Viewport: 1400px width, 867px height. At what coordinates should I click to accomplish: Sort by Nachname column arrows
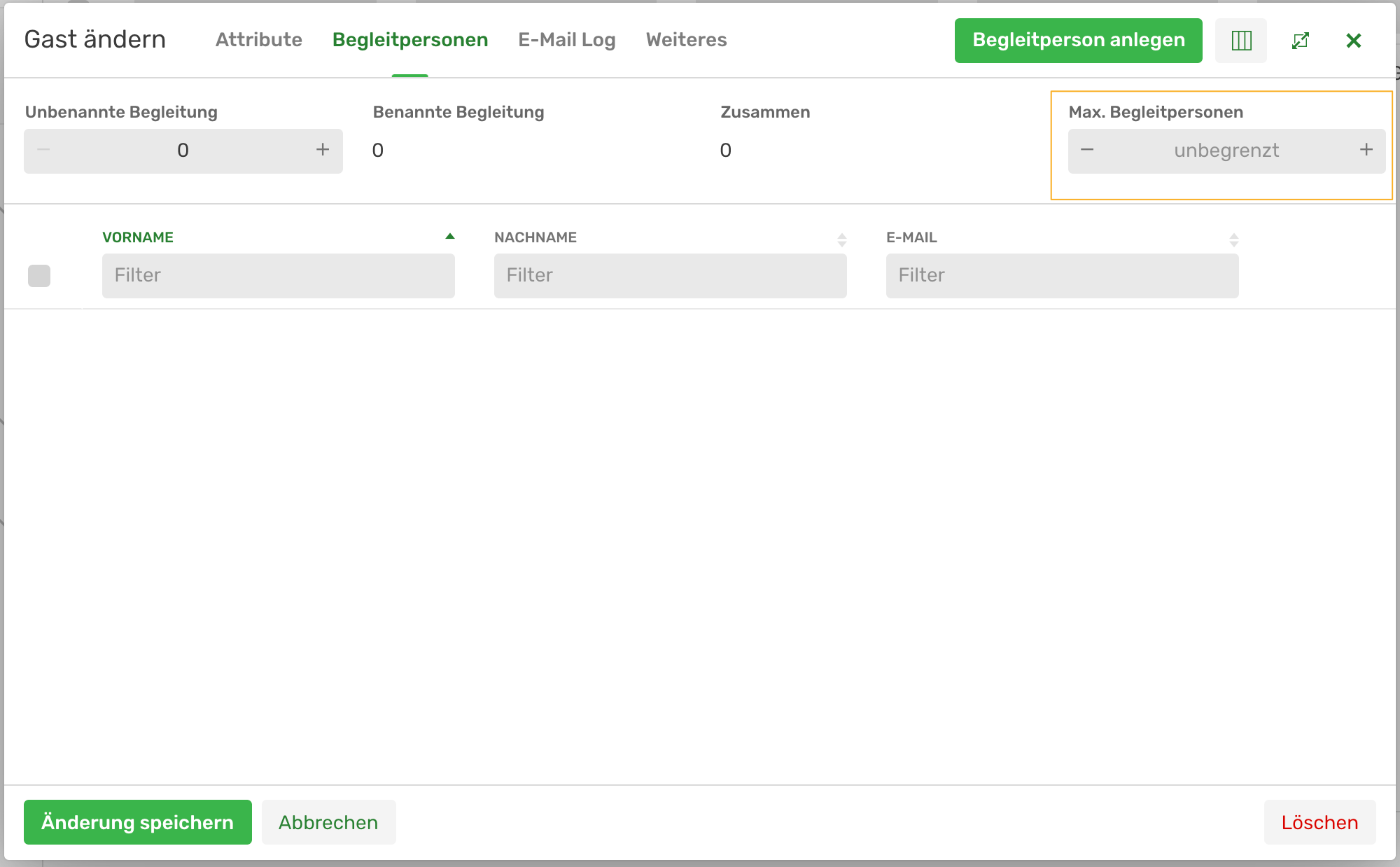tap(842, 240)
